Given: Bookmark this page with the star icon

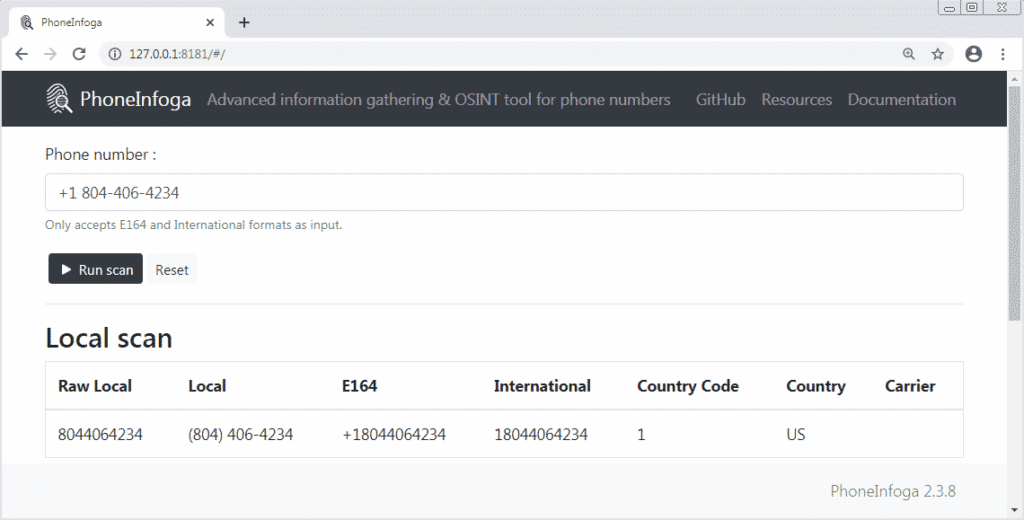Looking at the screenshot, I should 938,54.
